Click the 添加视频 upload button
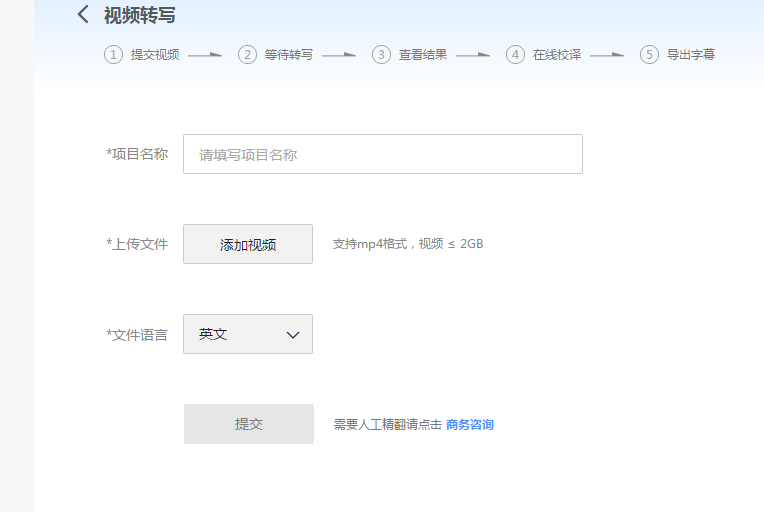 tap(248, 244)
